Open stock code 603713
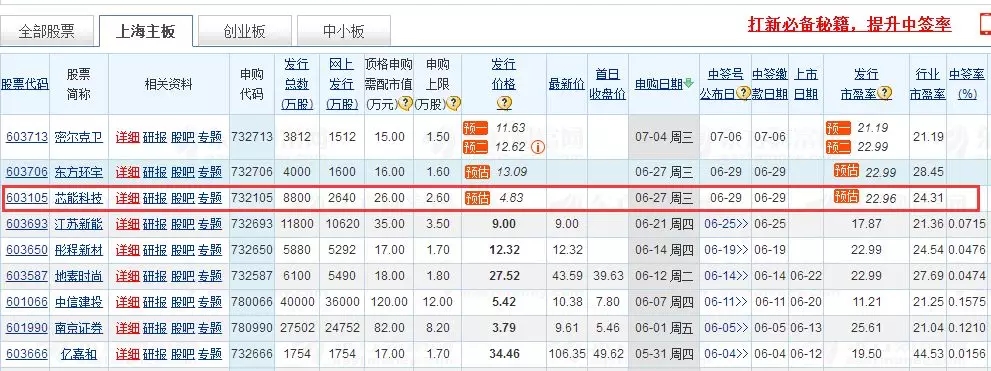 tap(27, 137)
